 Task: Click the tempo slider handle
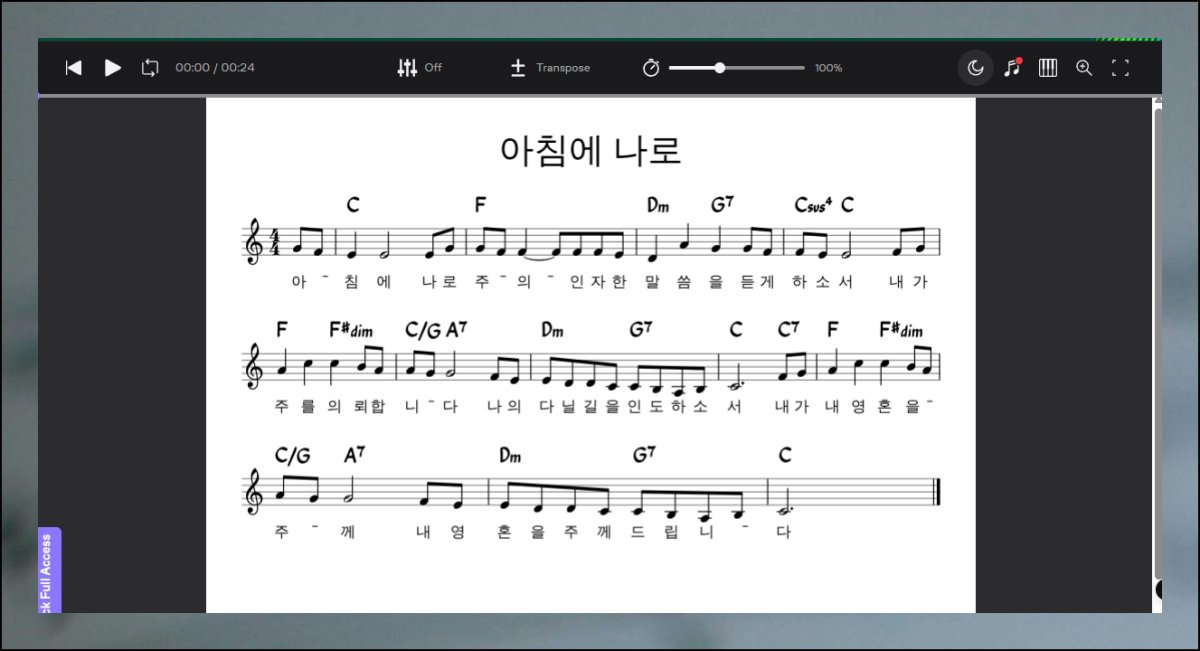pos(720,68)
